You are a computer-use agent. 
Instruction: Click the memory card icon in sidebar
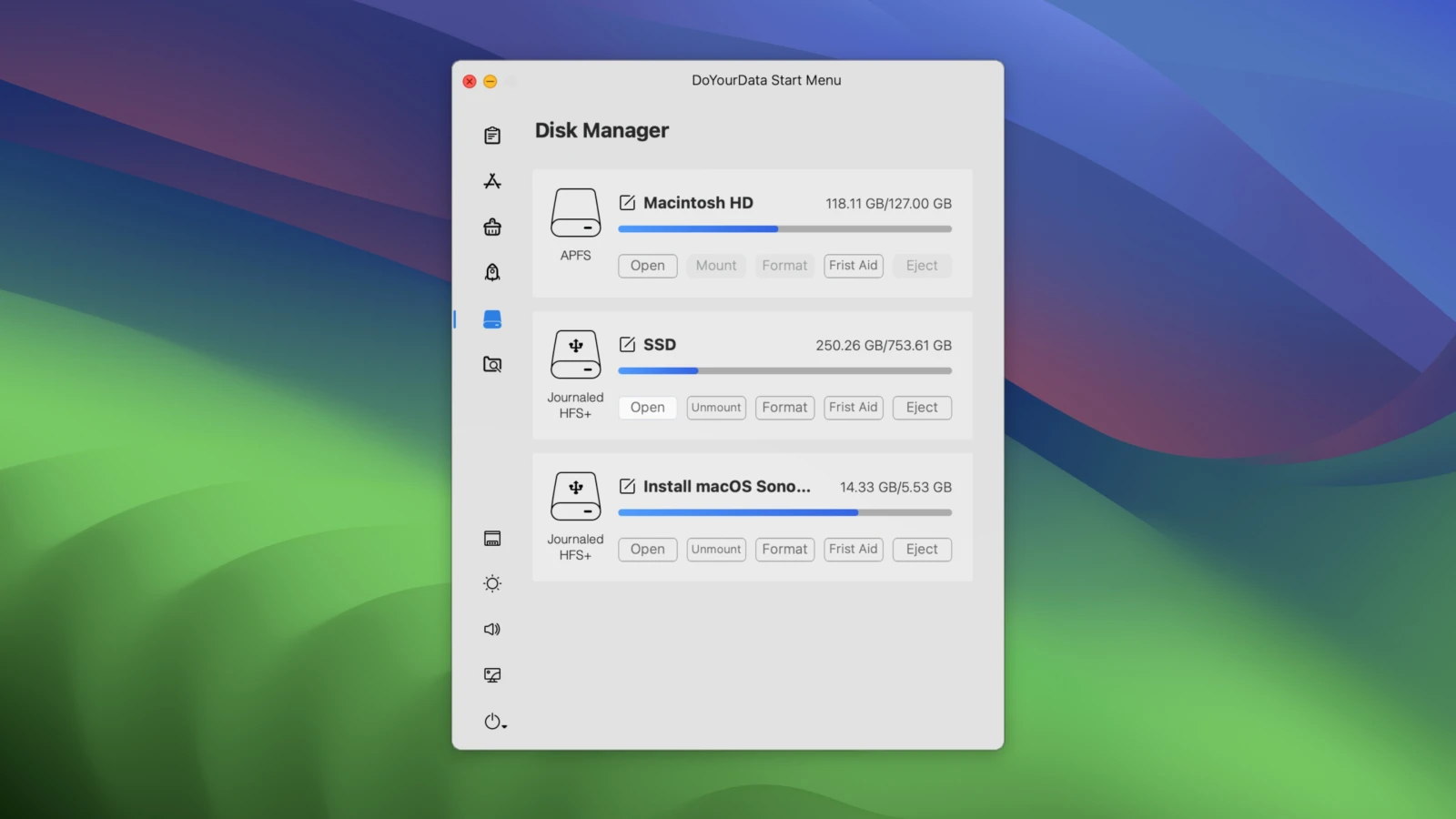[x=492, y=539]
